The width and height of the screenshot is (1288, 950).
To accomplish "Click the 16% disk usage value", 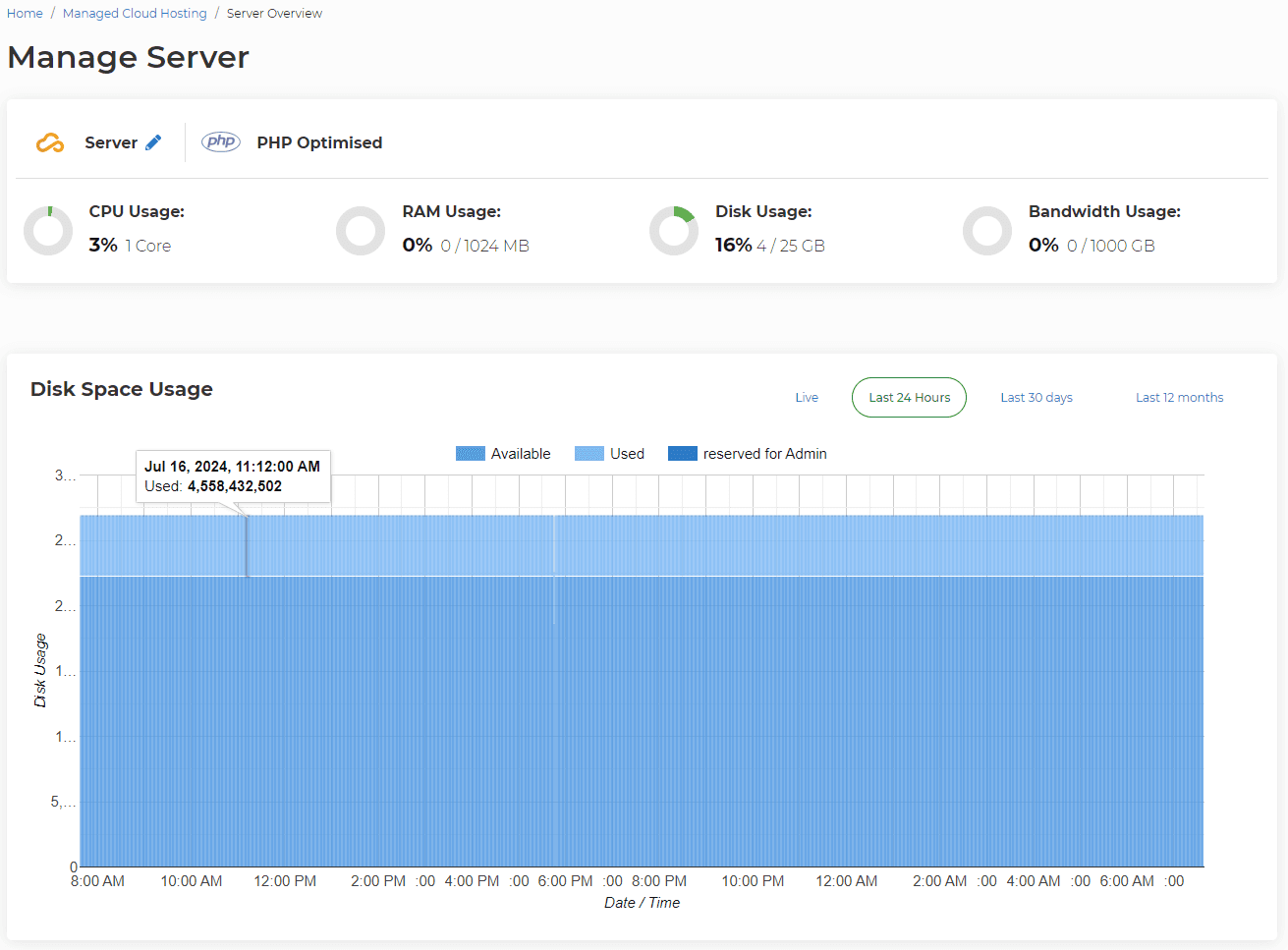I will point(734,245).
